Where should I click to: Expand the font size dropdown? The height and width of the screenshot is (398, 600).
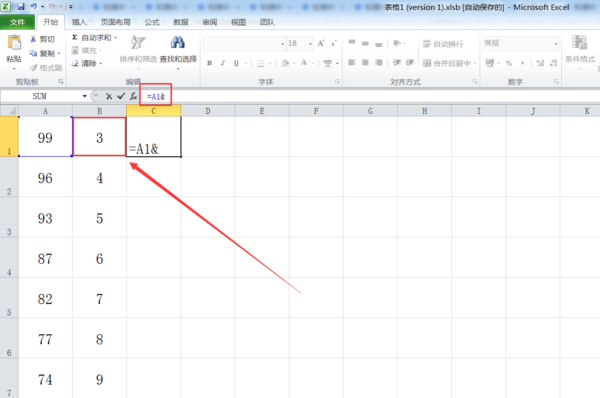(310, 44)
